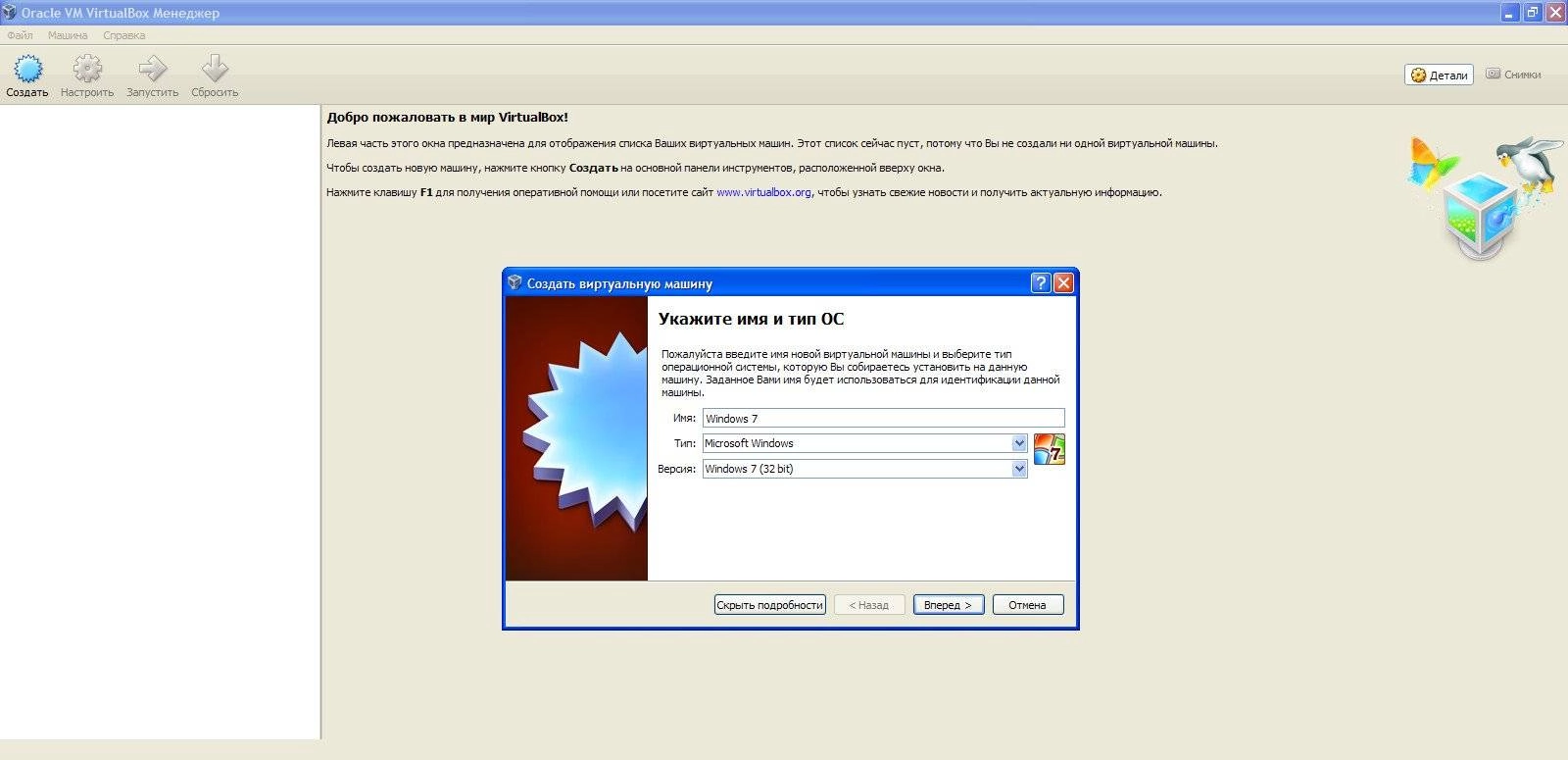
Task: Open the Детали (Details) view button
Action: pyautogui.click(x=1439, y=75)
